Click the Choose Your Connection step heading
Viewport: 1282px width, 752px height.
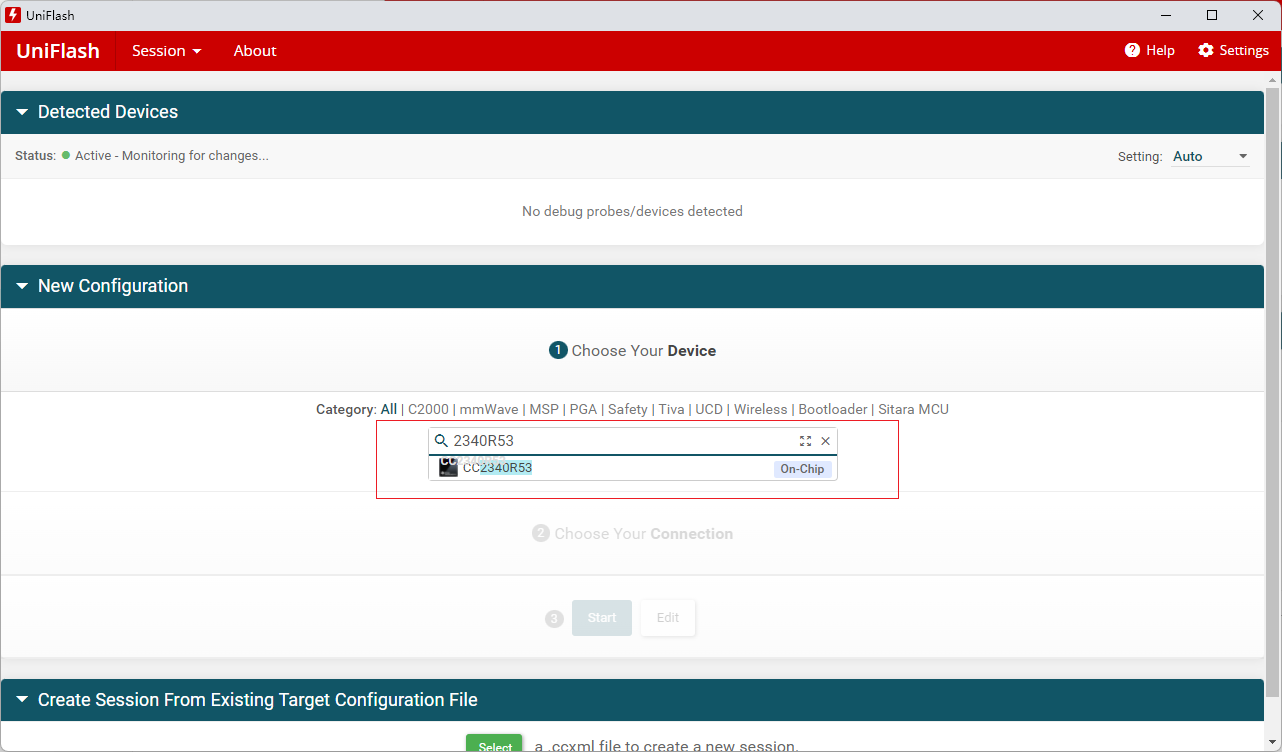[632, 534]
